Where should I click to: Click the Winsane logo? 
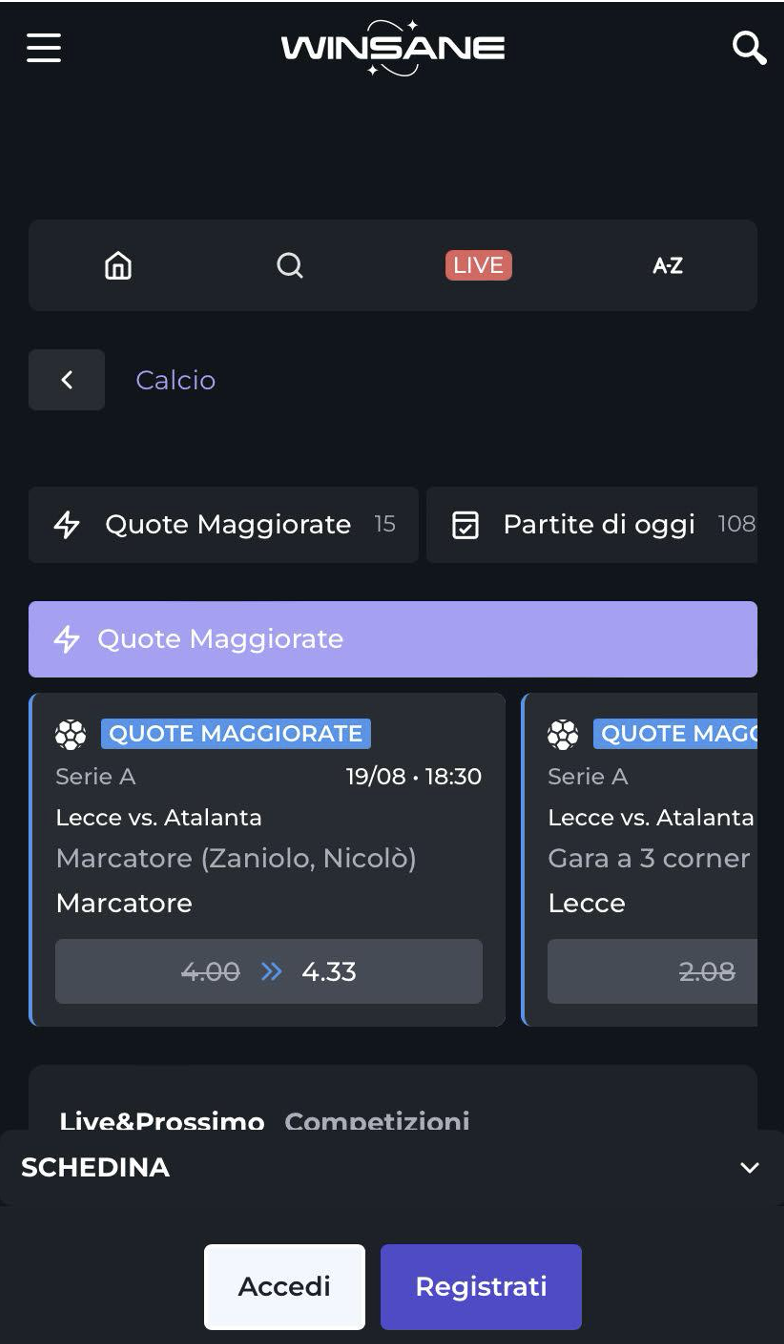pos(392,48)
